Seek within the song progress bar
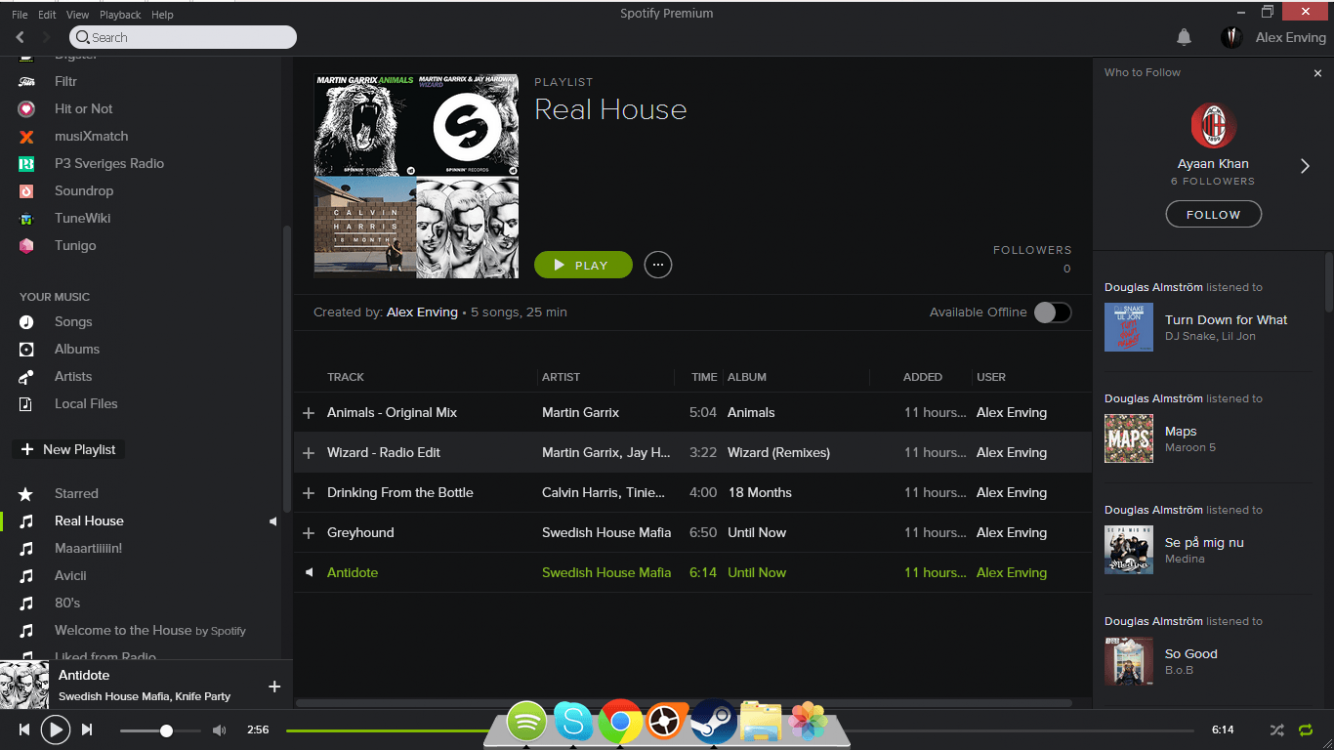Screen dimensions: 1334x750 740,731
